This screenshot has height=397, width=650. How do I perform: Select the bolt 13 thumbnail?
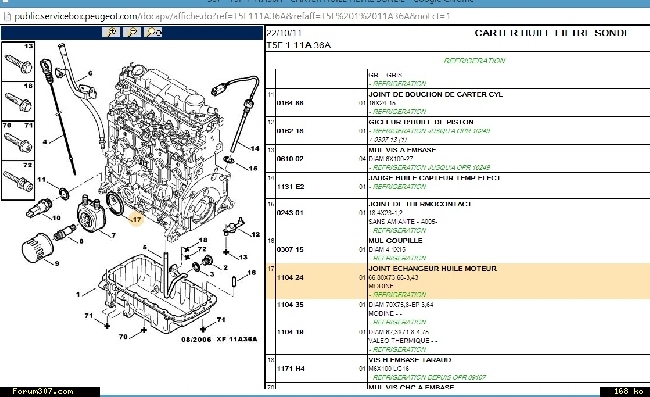18,61
